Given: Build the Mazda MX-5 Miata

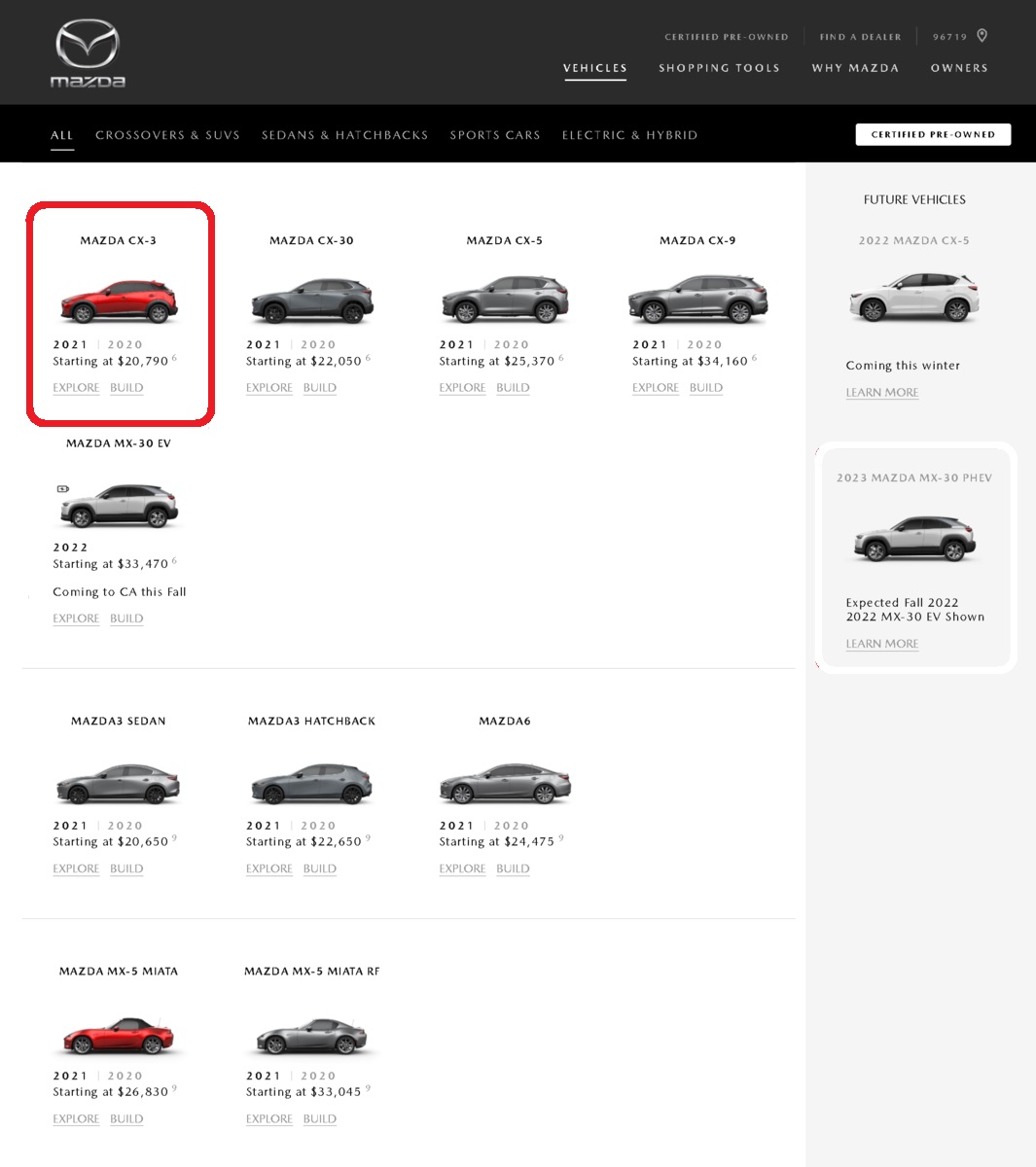Looking at the screenshot, I should point(126,1118).
